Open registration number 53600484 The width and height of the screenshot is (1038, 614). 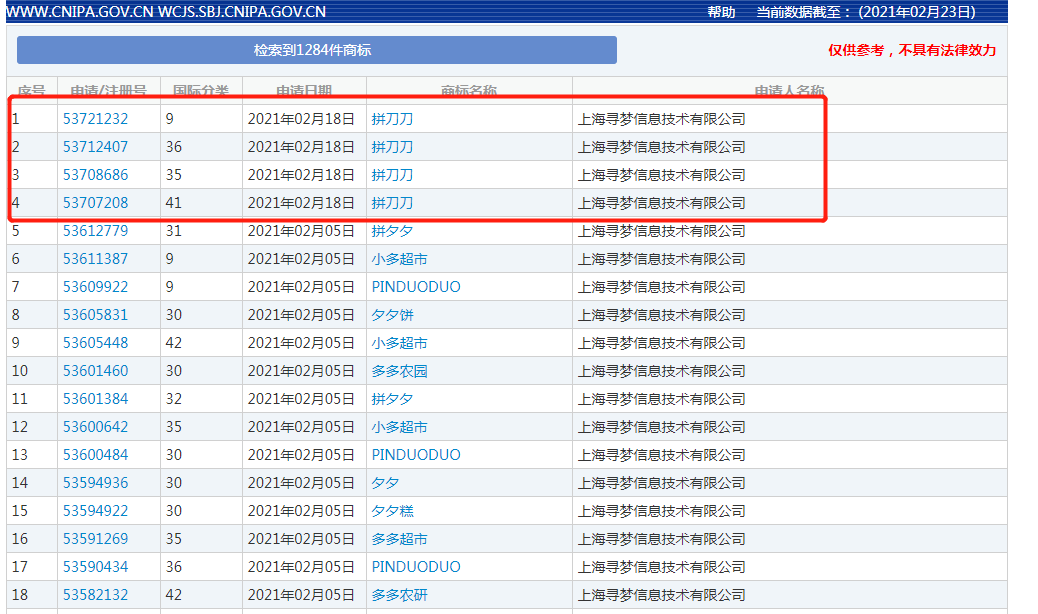pos(95,455)
